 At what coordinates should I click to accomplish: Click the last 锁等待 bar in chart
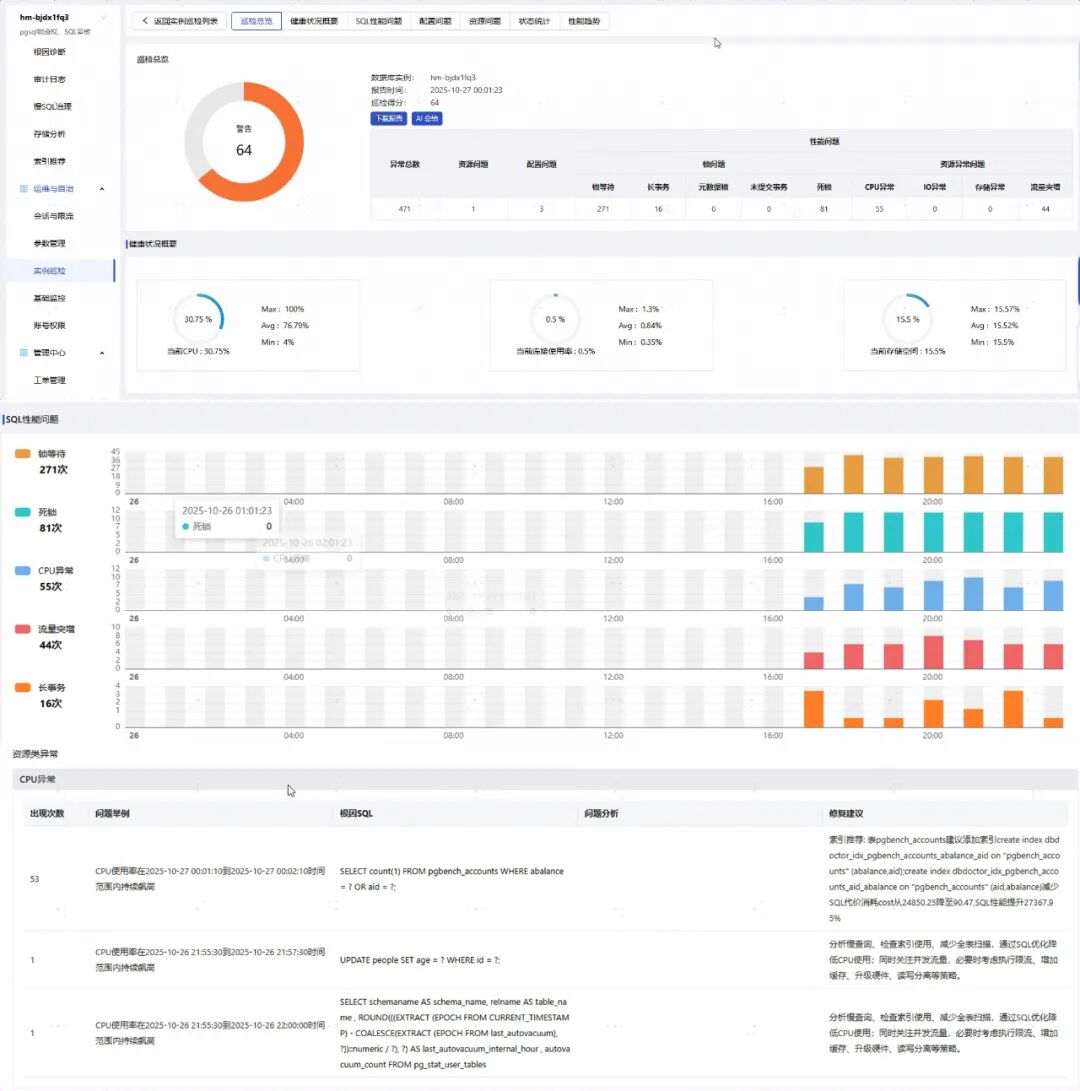(1054, 475)
